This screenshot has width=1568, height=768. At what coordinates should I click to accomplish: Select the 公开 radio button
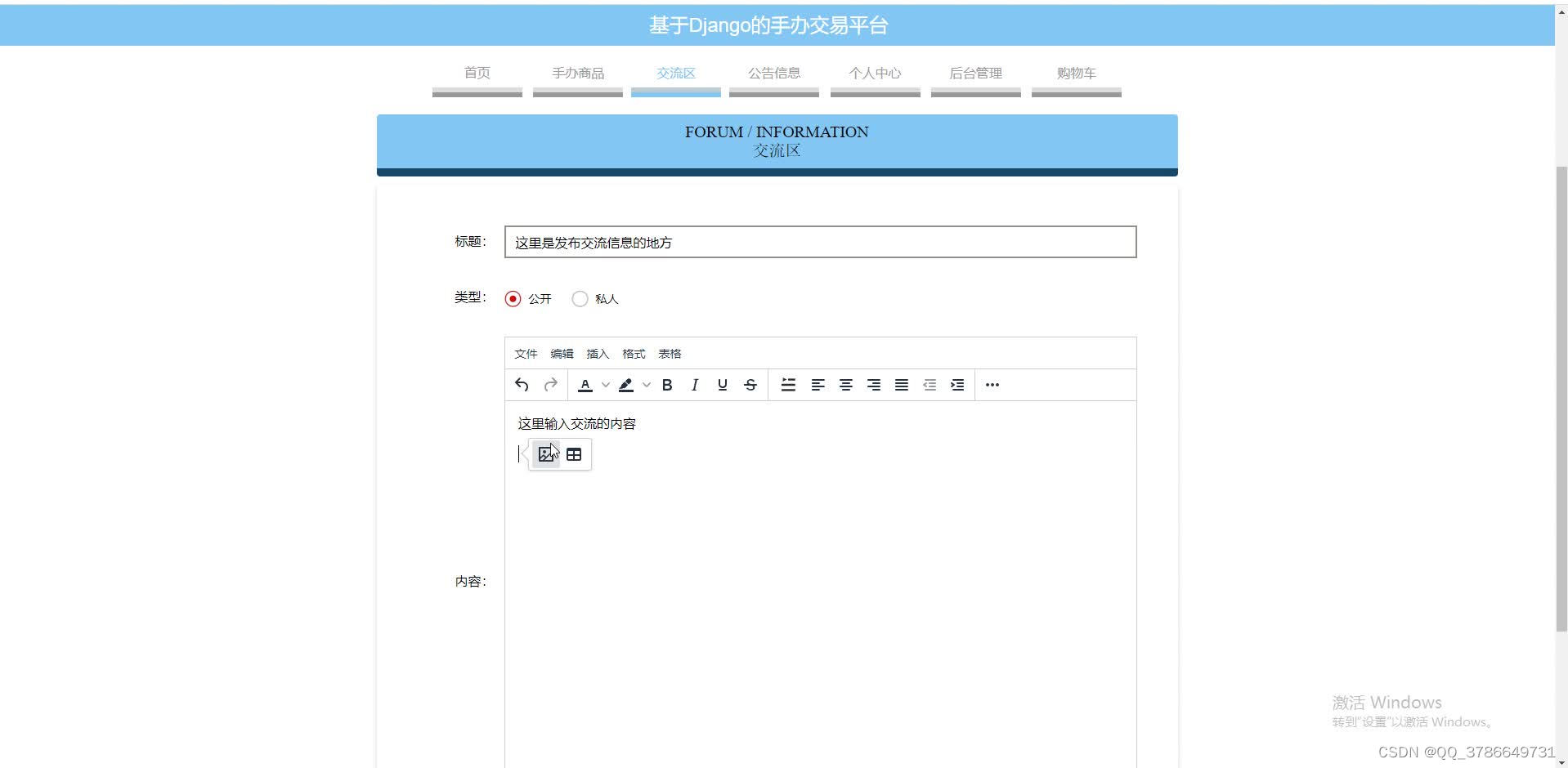coord(513,299)
